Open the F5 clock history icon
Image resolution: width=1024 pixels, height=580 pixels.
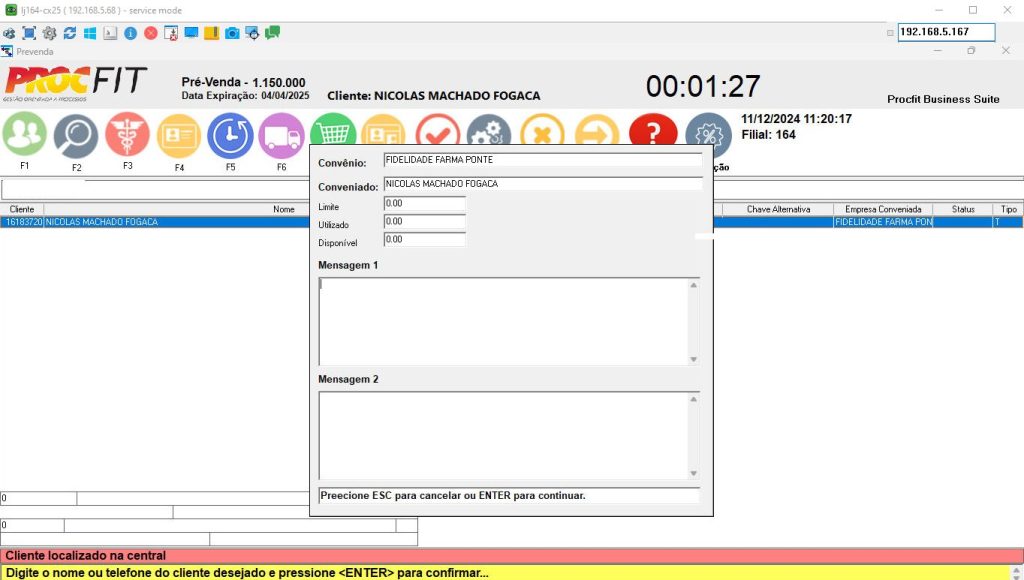click(231, 136)
